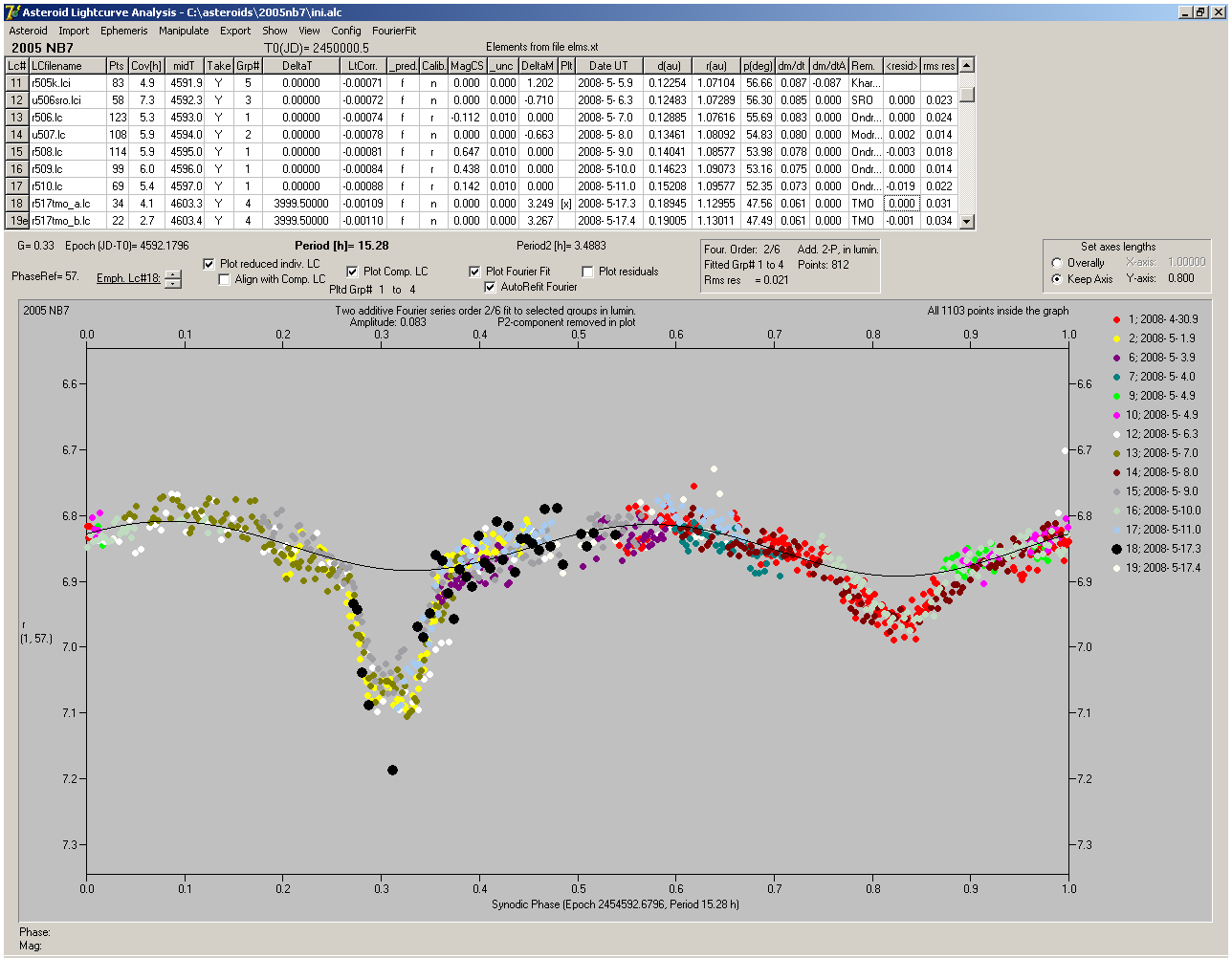
Task: Select the Overally axes radio button
Action: (x=1057, y=263)
